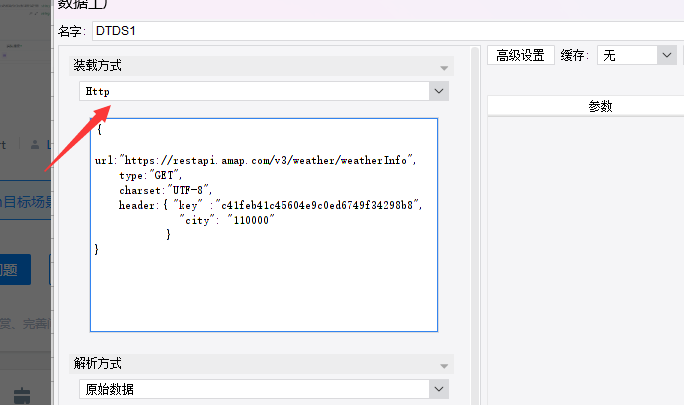Click the charset:"UTF-8" line
Viewport: 684px width, 405px height.
[x=165, y=190]
